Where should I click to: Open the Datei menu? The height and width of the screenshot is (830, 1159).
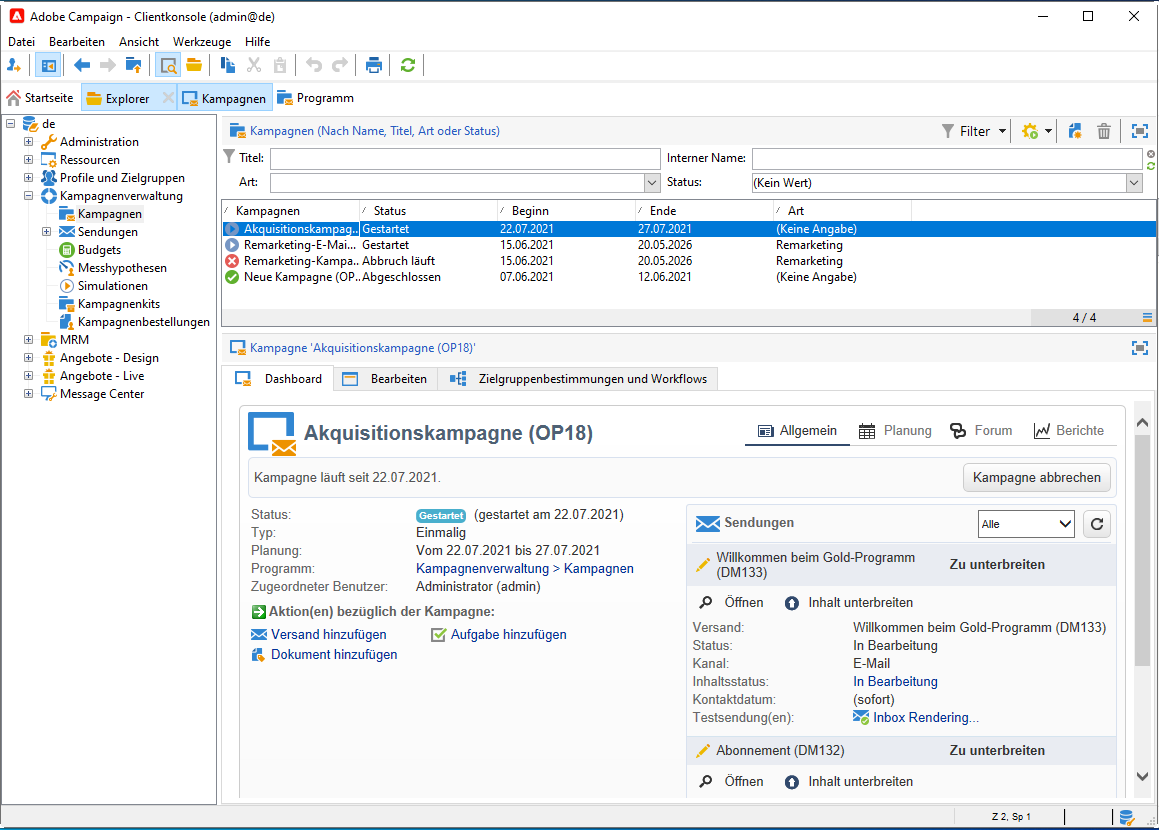21,42
